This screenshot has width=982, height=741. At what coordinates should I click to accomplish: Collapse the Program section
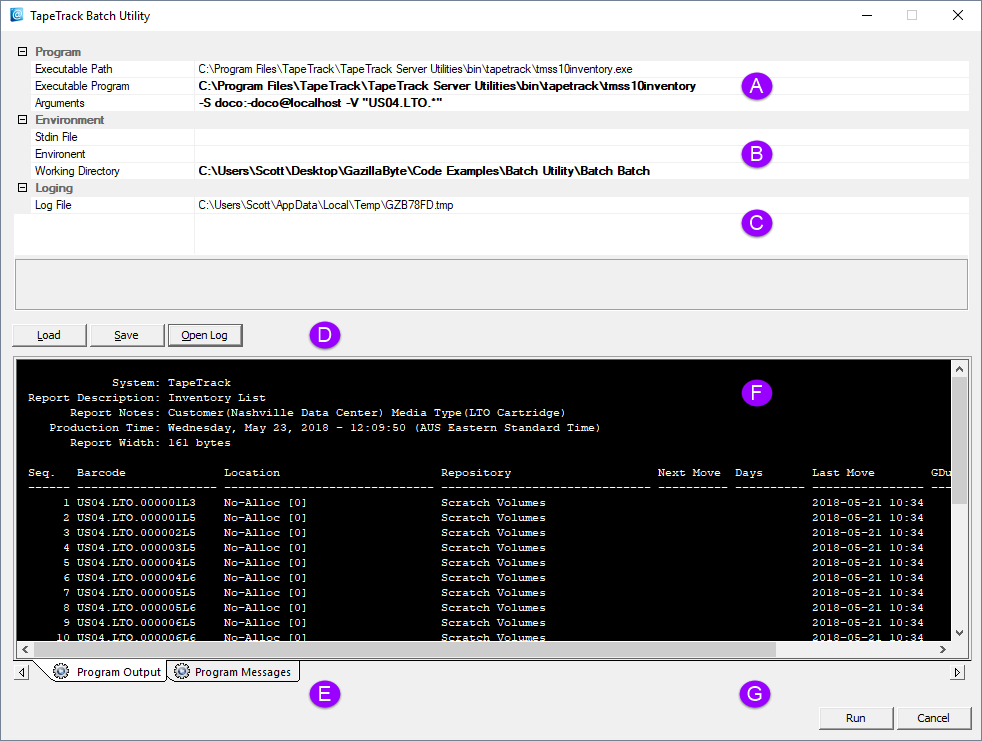(23, 51)
